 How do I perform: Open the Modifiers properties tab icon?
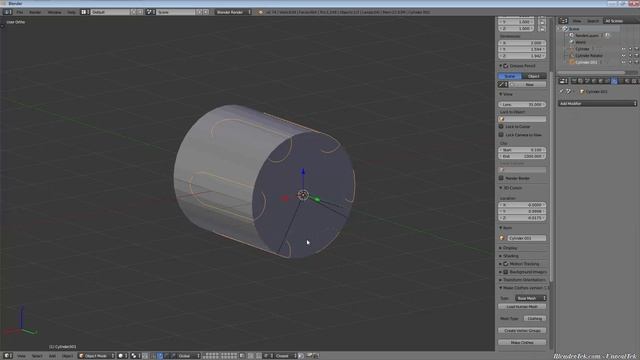[x=614, y=81]
